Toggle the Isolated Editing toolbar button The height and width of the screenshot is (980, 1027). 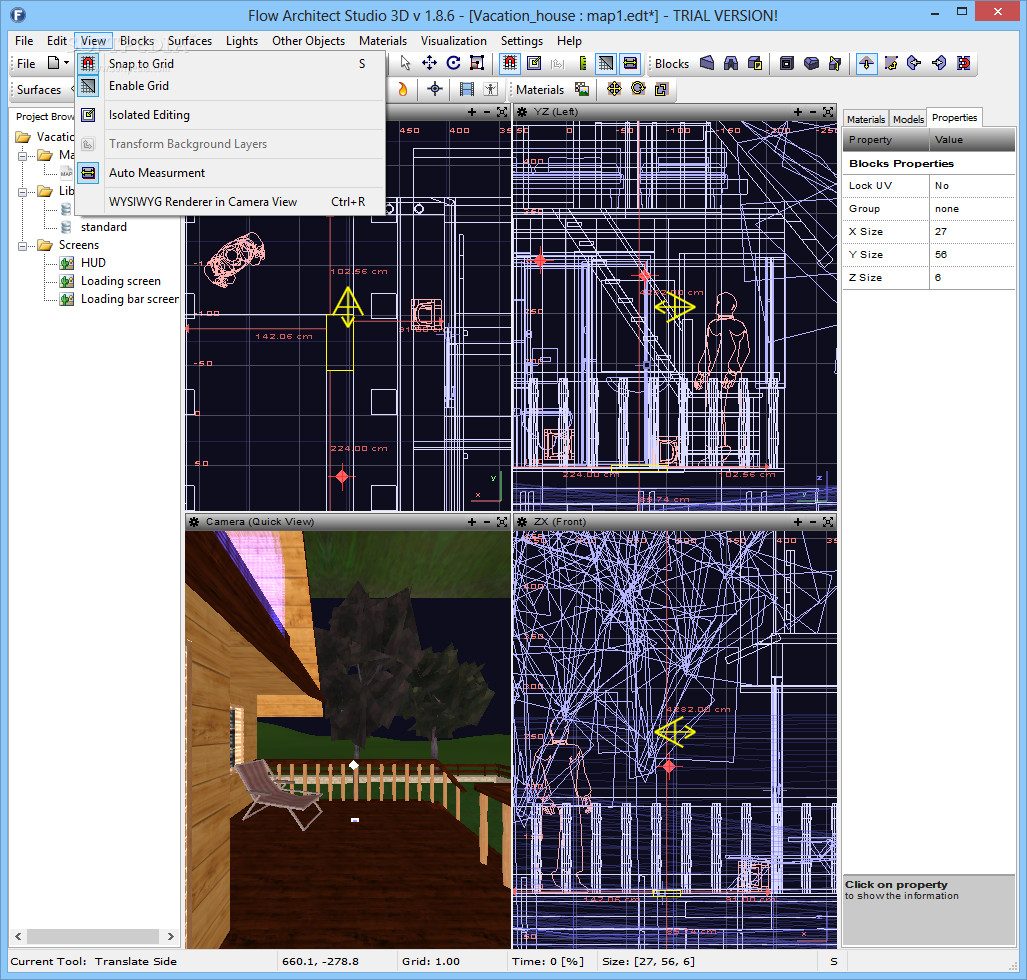[534, 63]
